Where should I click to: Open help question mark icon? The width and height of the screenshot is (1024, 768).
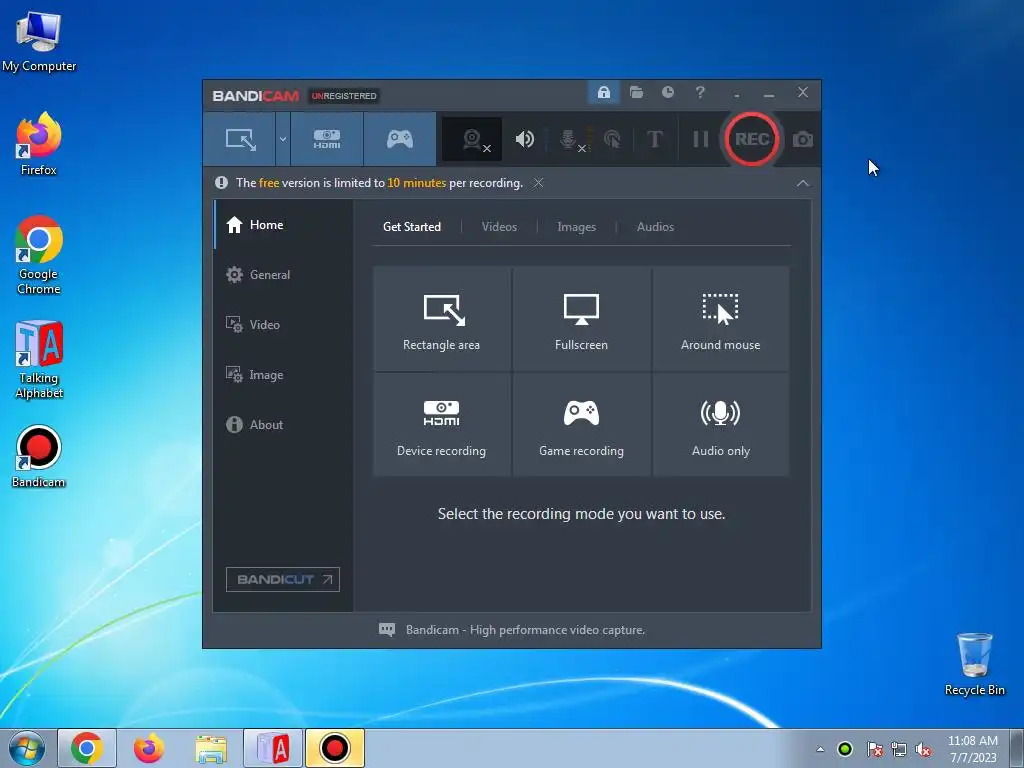point(700,92)
